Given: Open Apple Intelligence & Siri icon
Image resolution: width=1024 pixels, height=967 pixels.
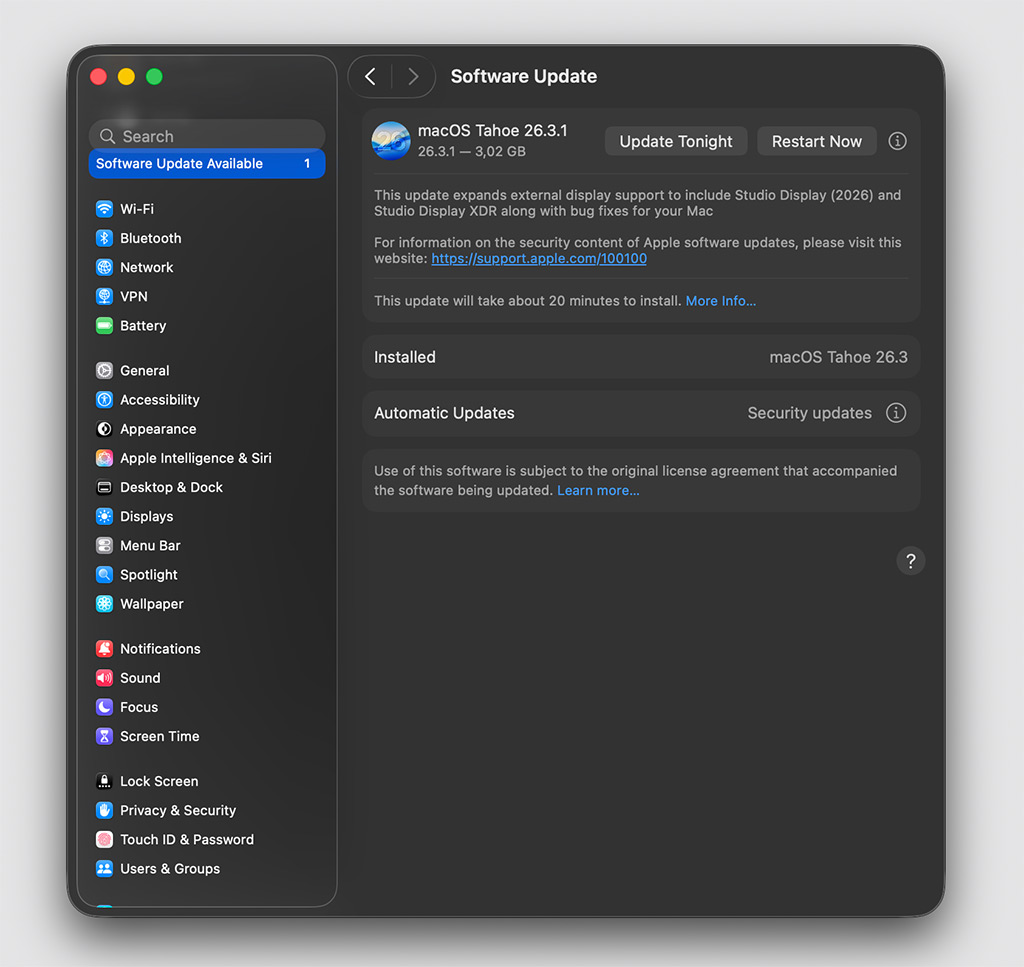Looking at the screenshot, I should 104,458.
